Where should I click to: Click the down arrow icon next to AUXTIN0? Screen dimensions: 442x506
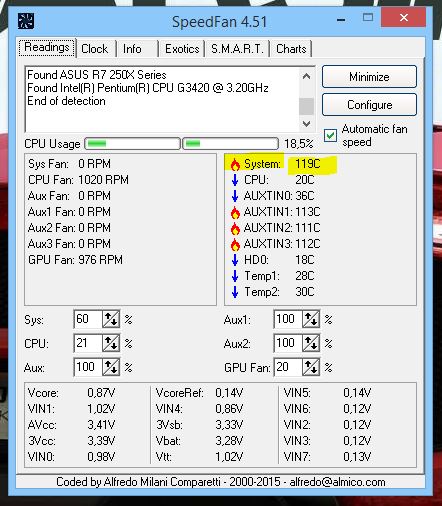click(x=235, y=196)
